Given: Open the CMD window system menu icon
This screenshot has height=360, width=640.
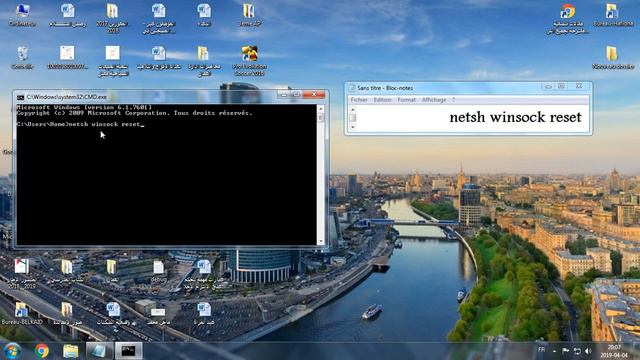Looking at the screenshot, I should [x=20, y=97].
